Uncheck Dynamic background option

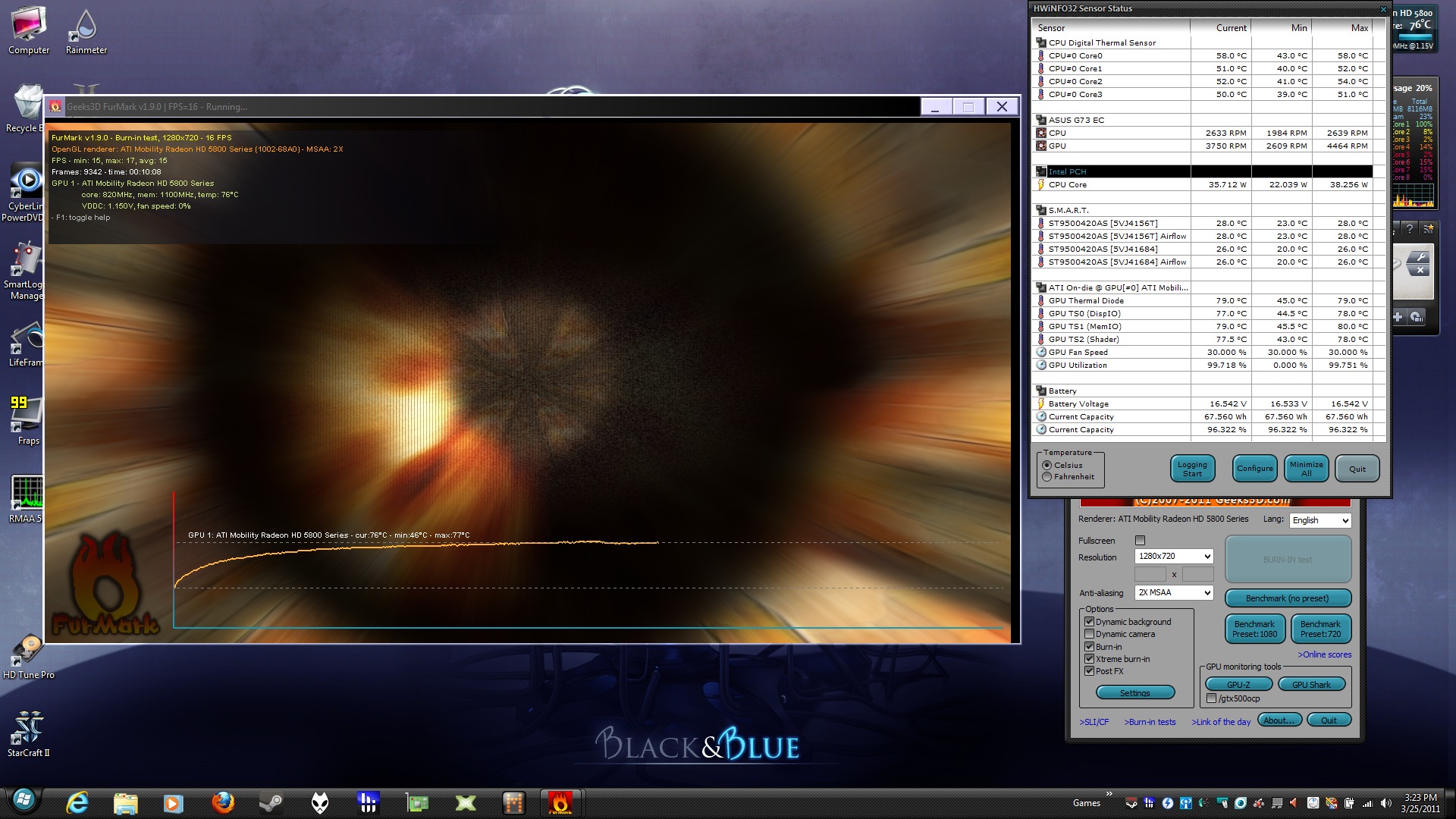coord(1089,622)
